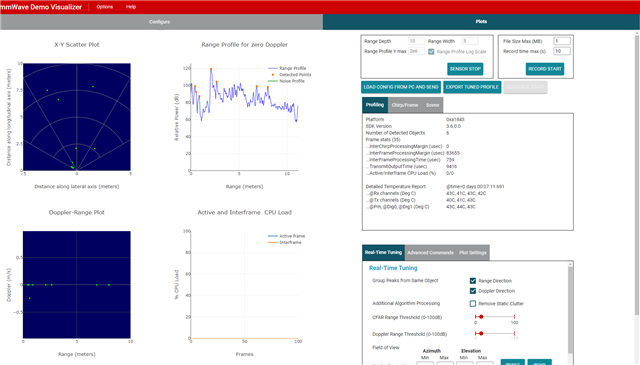Image resolution: width=640 pixels, height=365 pixels.
Task: Click LOAD CONFIG FROM PC AND SEND
Action: tap(401, 87)
